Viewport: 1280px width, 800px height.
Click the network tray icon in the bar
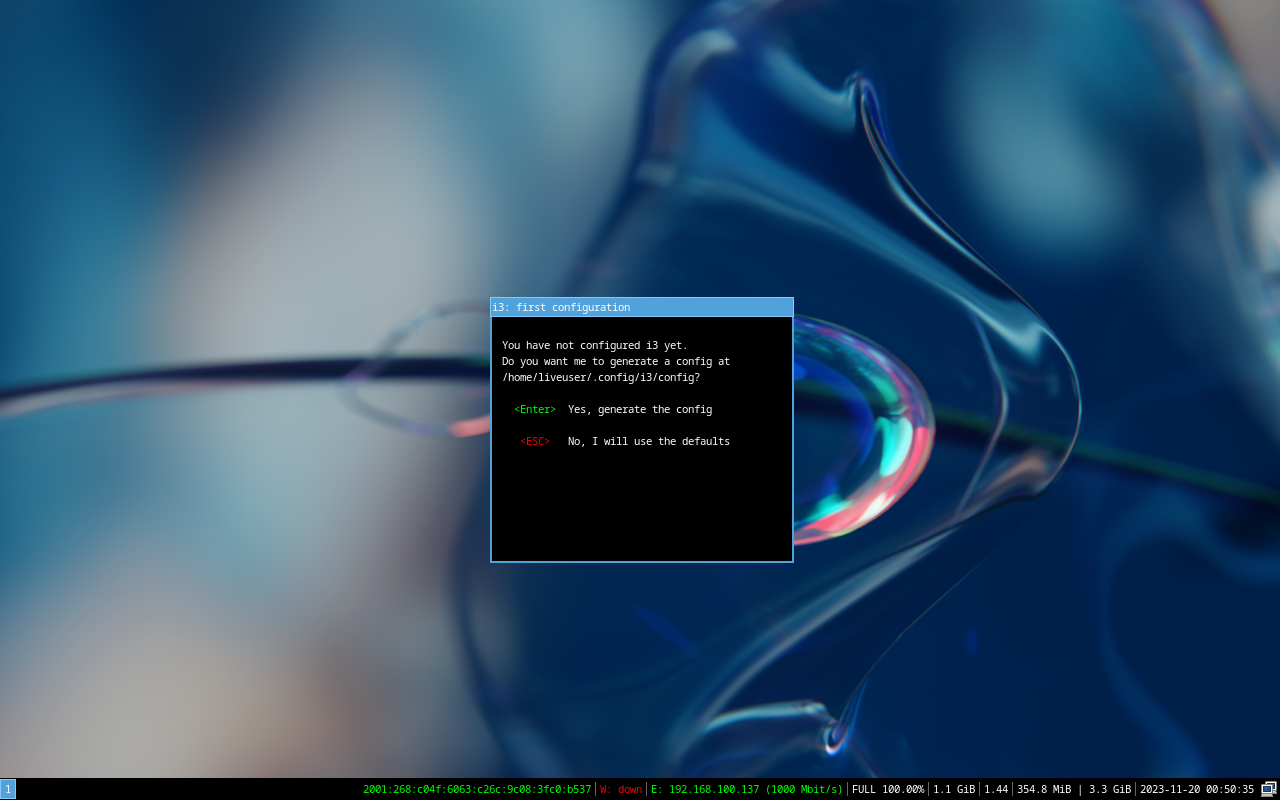click(x=1269, y=789)
